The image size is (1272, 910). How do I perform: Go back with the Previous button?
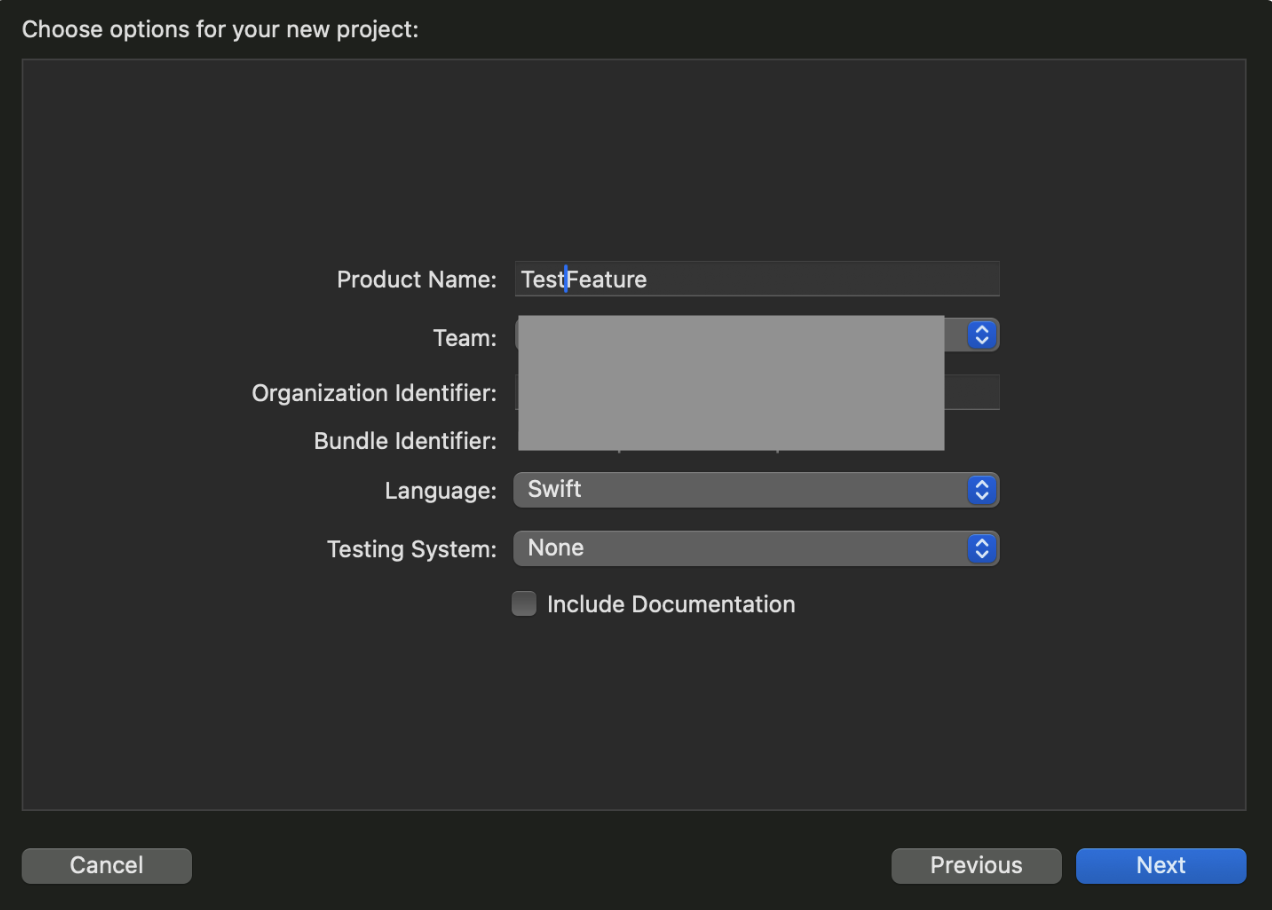point(976,865)
